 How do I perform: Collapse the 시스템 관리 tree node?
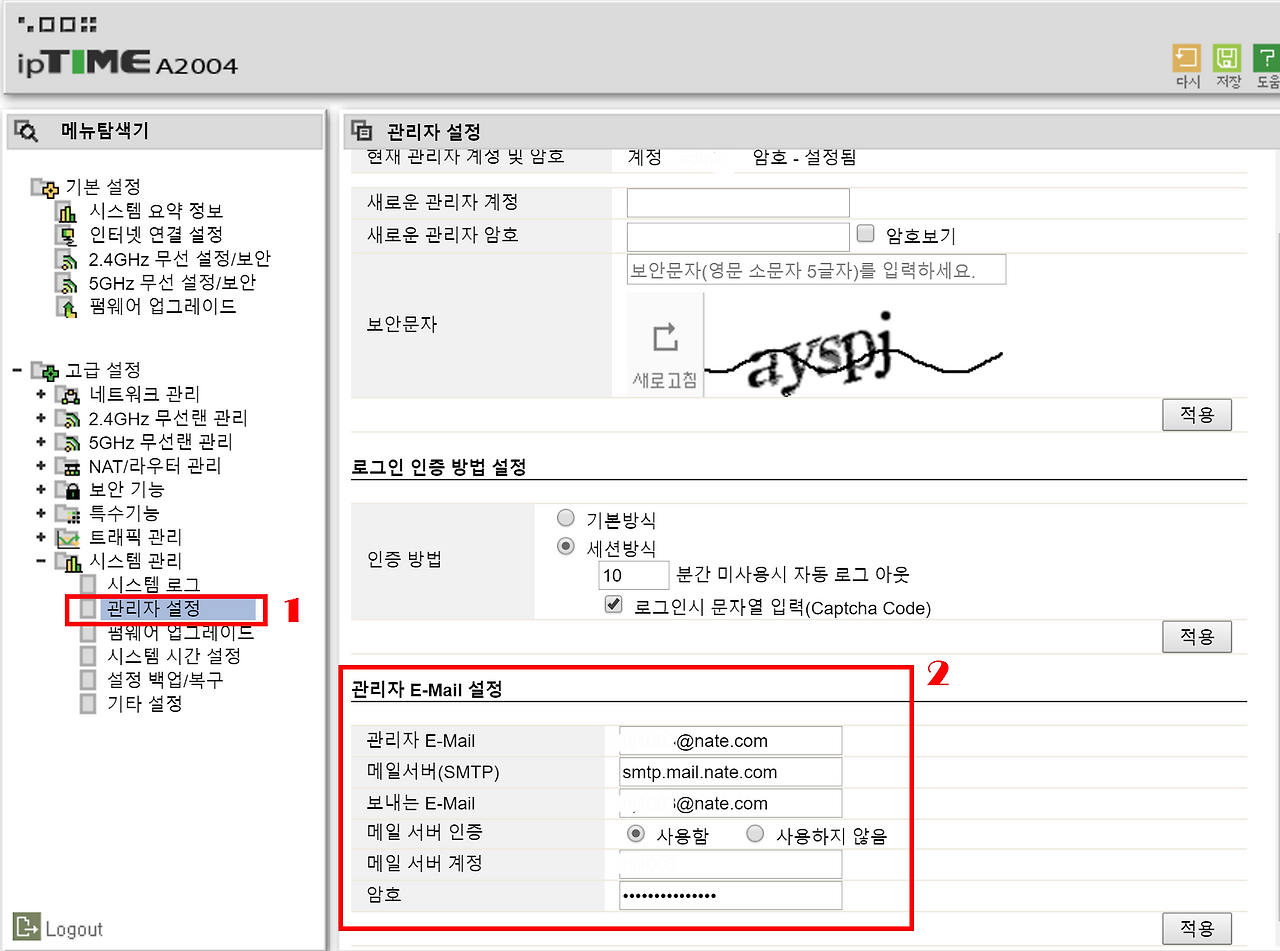(x=41, y=561)
